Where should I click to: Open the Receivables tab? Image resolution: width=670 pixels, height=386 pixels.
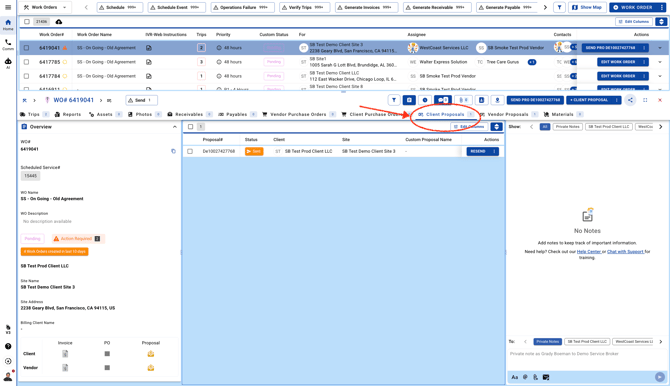189,114
